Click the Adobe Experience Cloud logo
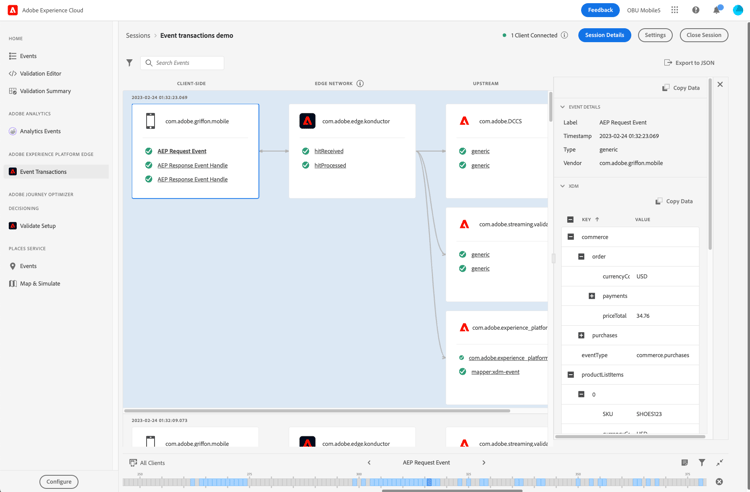The height and width of the screenshot is (492, 750). pos(13,10)
